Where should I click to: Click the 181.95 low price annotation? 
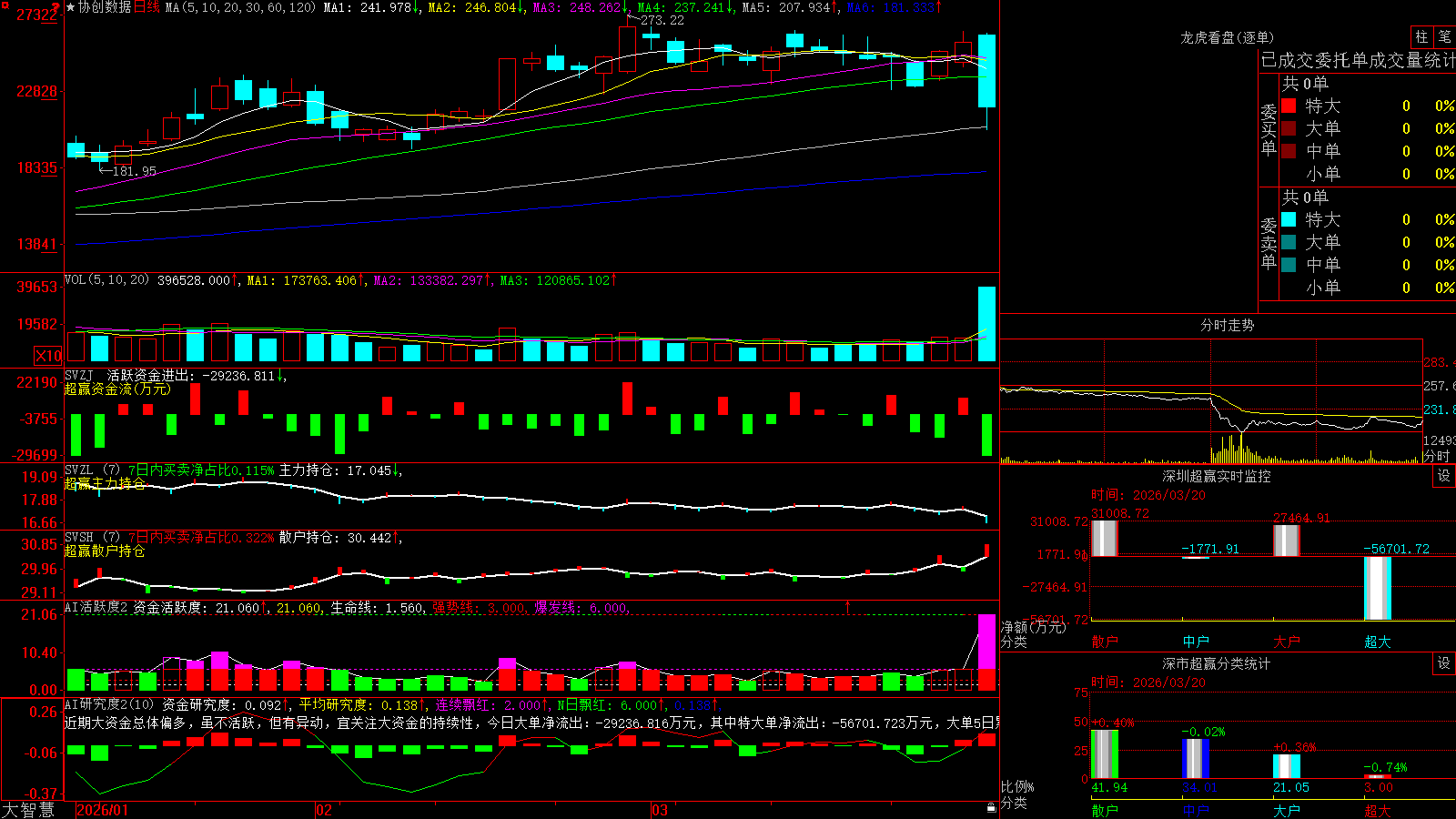click(134, 171)
